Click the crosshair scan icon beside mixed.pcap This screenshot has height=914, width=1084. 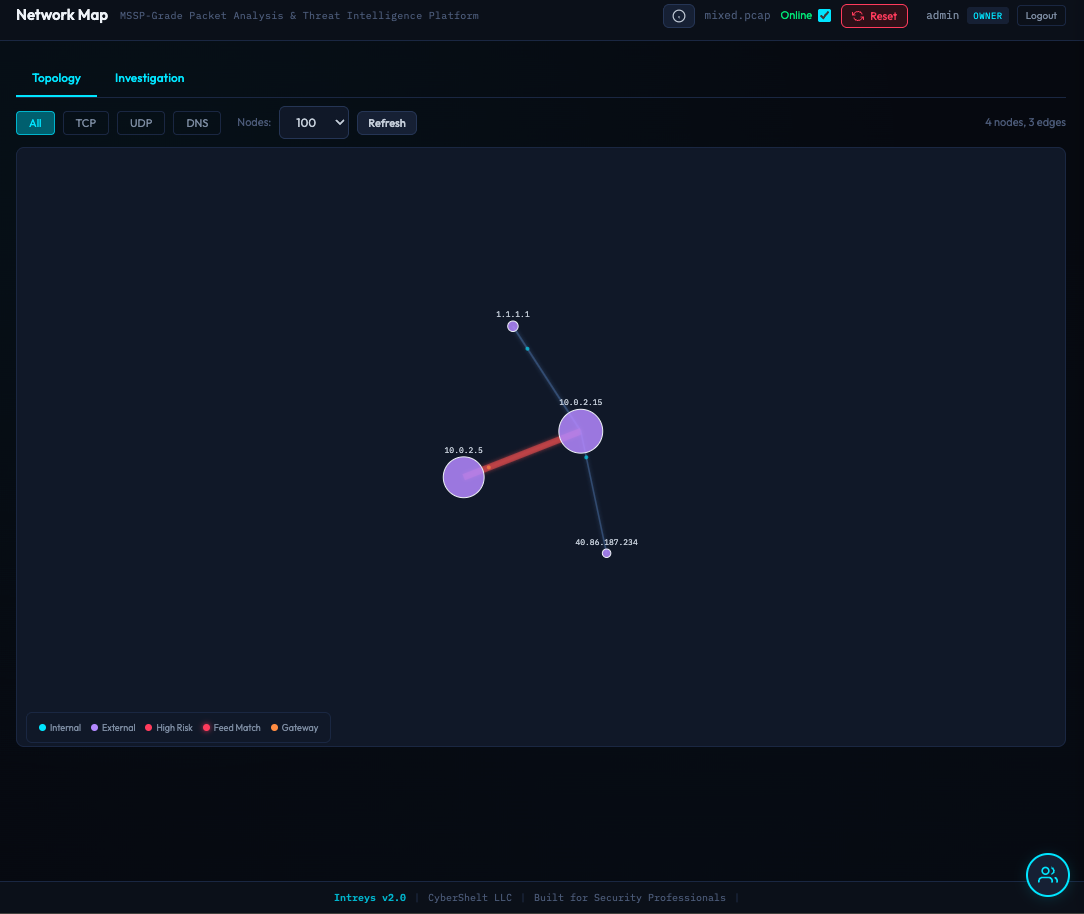point(678,15)
